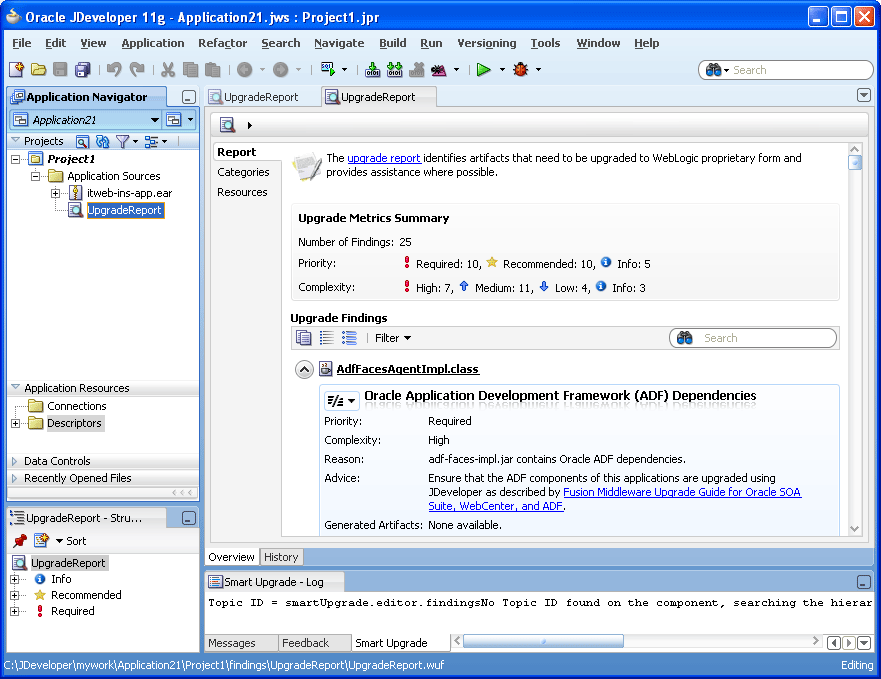The width and height of the screenshot is (881, 679).
Task: Select the Connections folder
Action: (x=76, y=406)
